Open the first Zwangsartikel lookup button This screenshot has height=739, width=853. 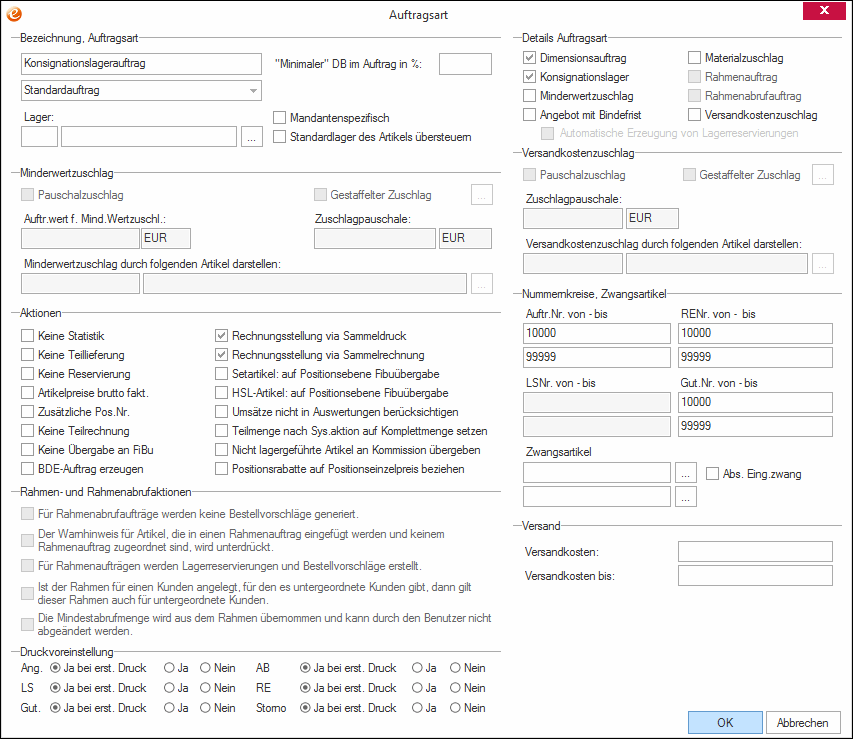coord(685,473)
